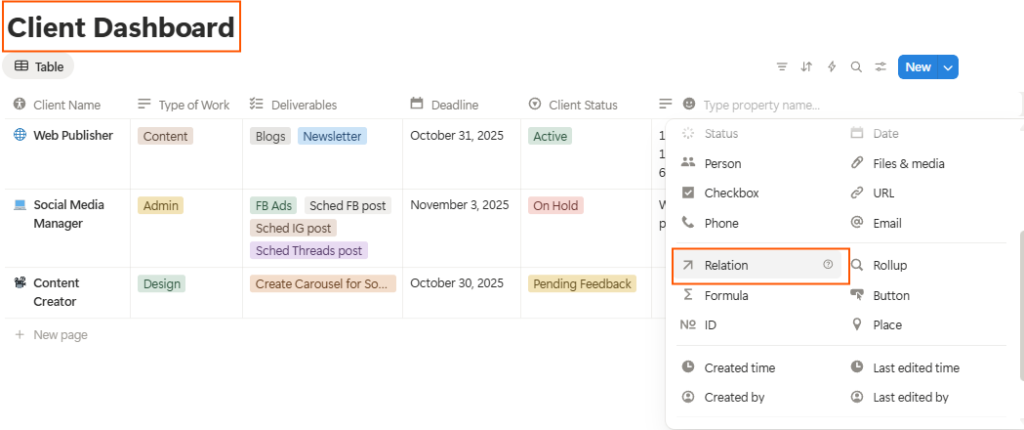
Task: Click the sort arrows icon
Action: click(x=807, y=67)
